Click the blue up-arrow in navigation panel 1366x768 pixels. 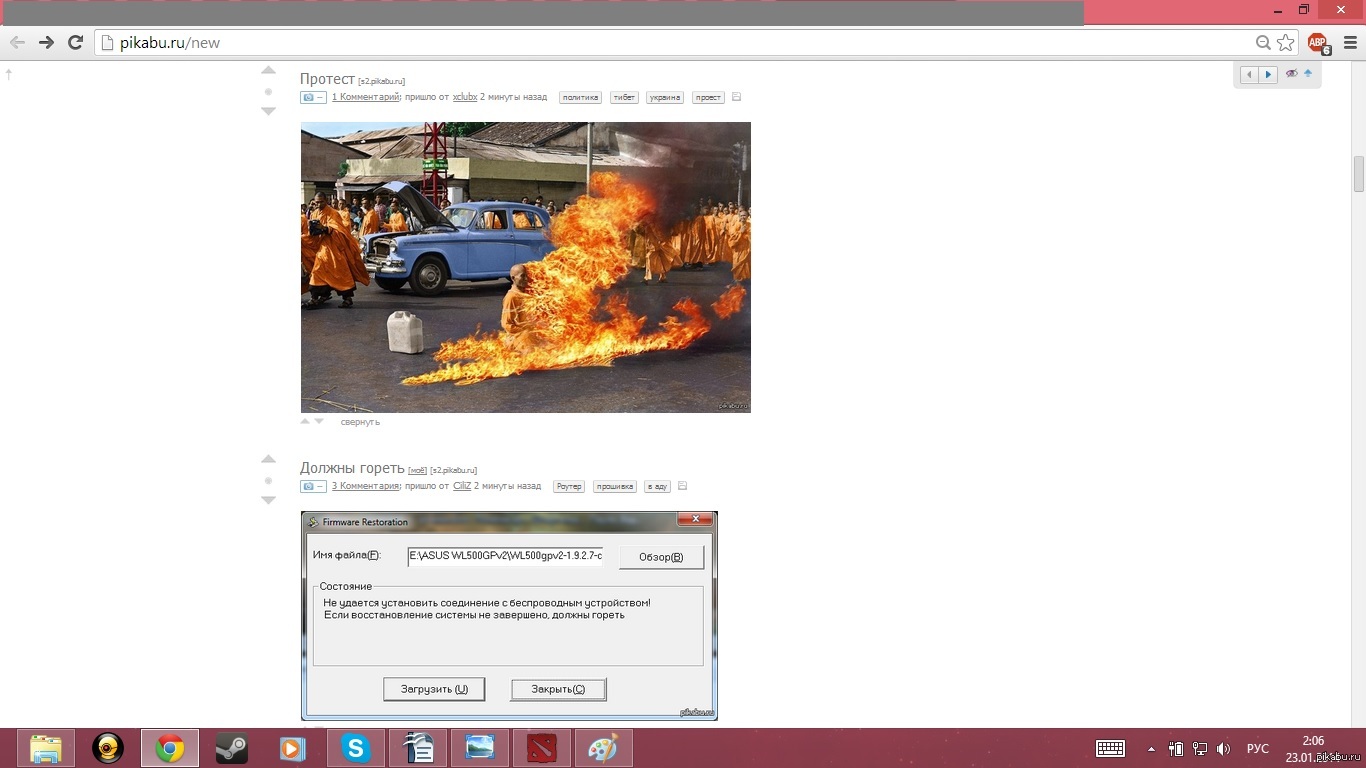(x=1308, y=73)
